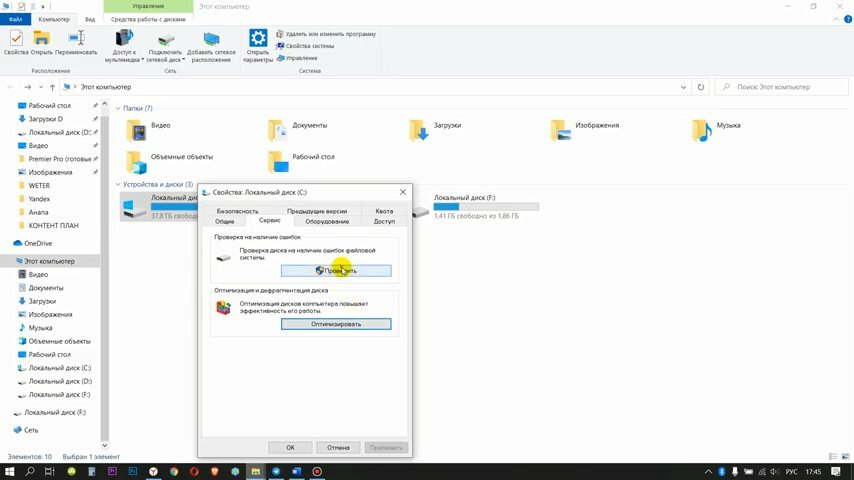The image size is (854, 480).
Task: Open Task View on the taskbar
Action: (50, 472)
